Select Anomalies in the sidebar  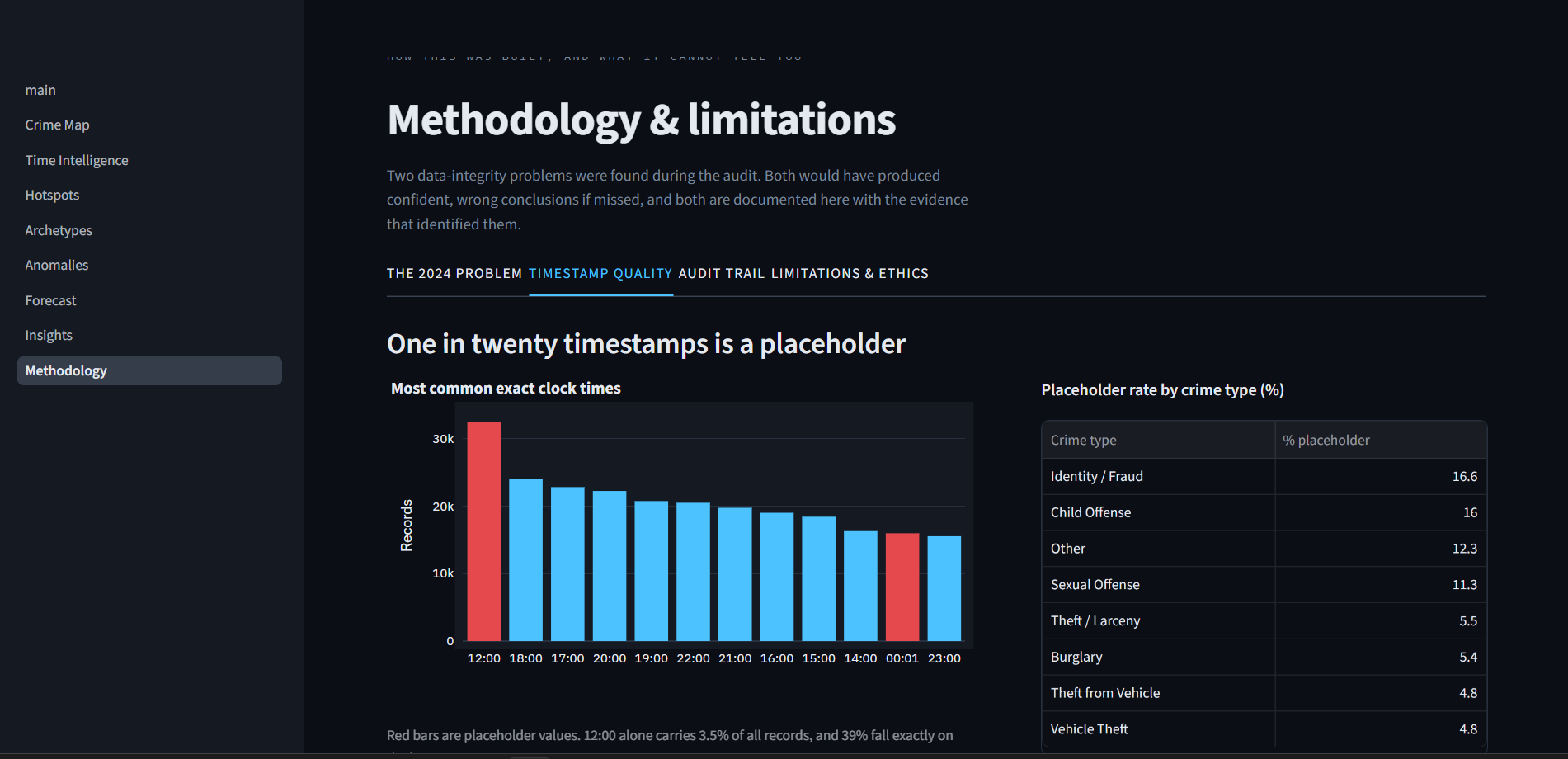56,265
